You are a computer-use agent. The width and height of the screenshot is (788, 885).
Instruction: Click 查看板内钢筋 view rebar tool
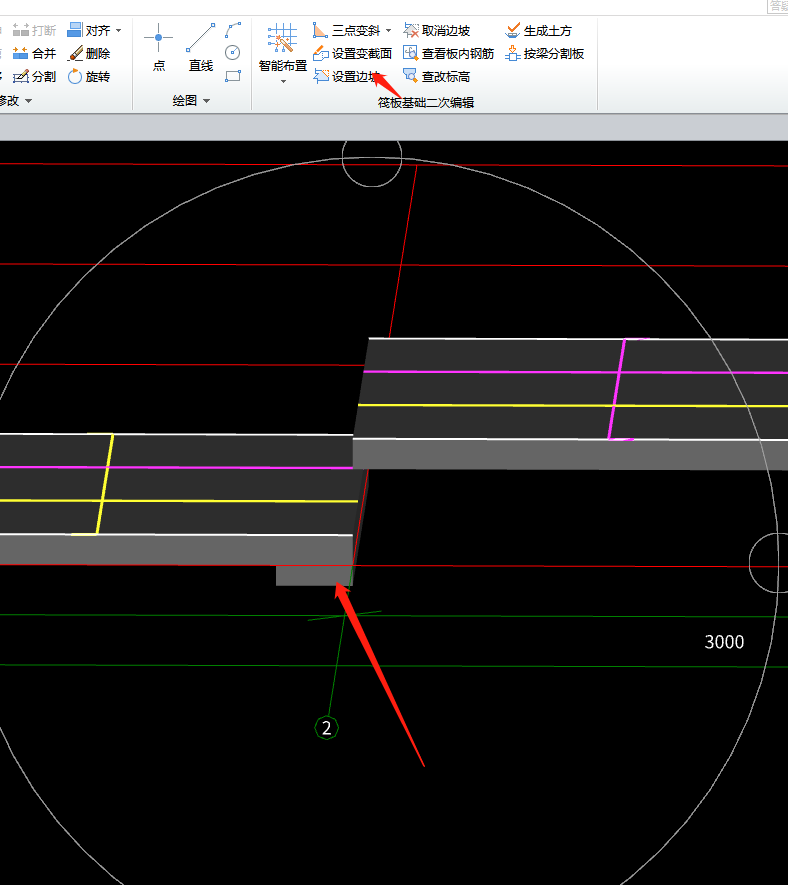(x=448, y=54)
